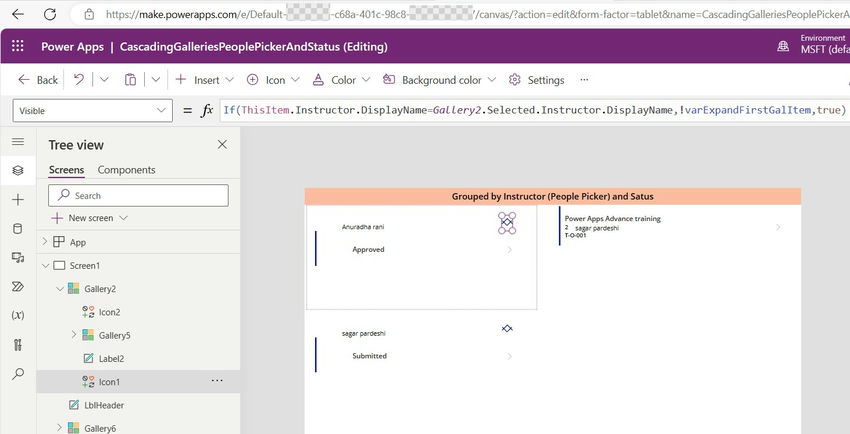Click the header label on canvas

coord(552,197)
